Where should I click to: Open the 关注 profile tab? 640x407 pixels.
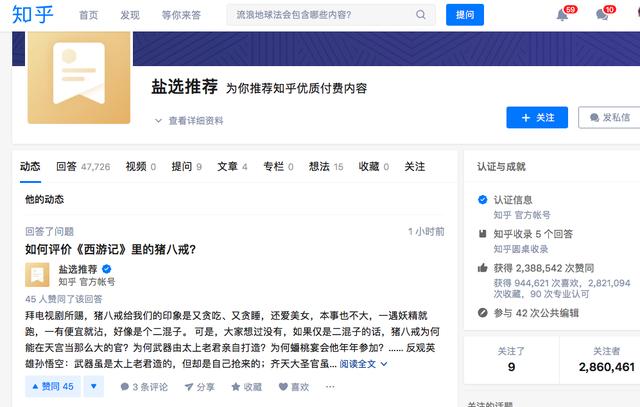click(415, 167)
